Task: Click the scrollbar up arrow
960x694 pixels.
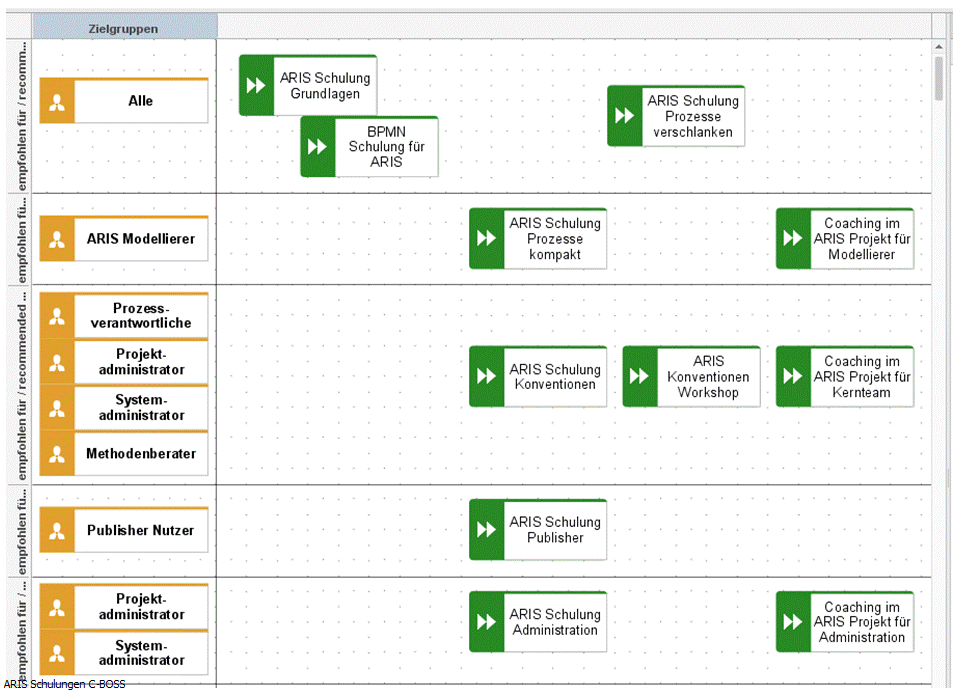Action: tap(939, 47)
